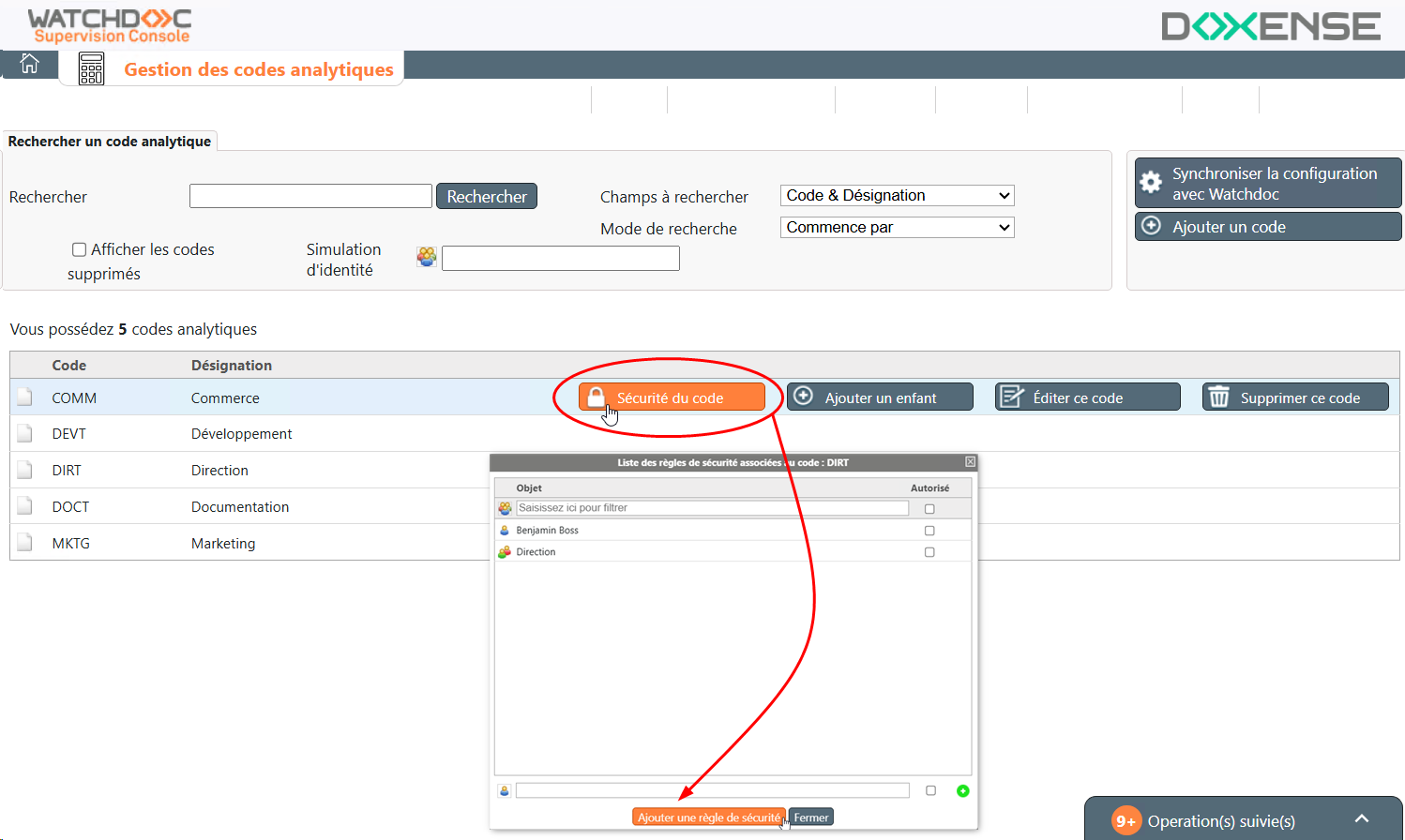Click the home icon in the header
The width and height of the screenshot is (1405, 840).
tap(30, 64)
